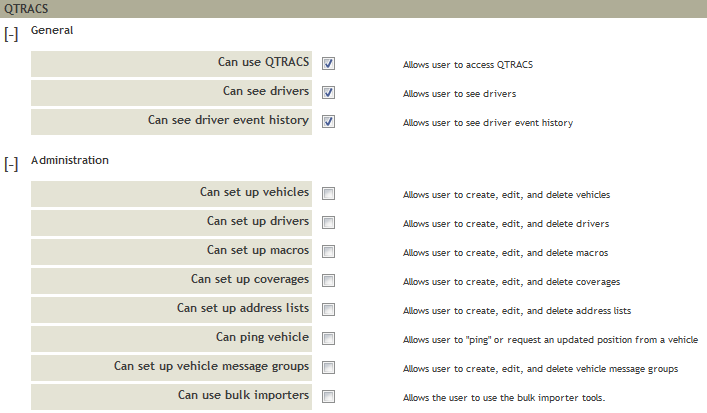Click description about delete address lists

(517, 311)
